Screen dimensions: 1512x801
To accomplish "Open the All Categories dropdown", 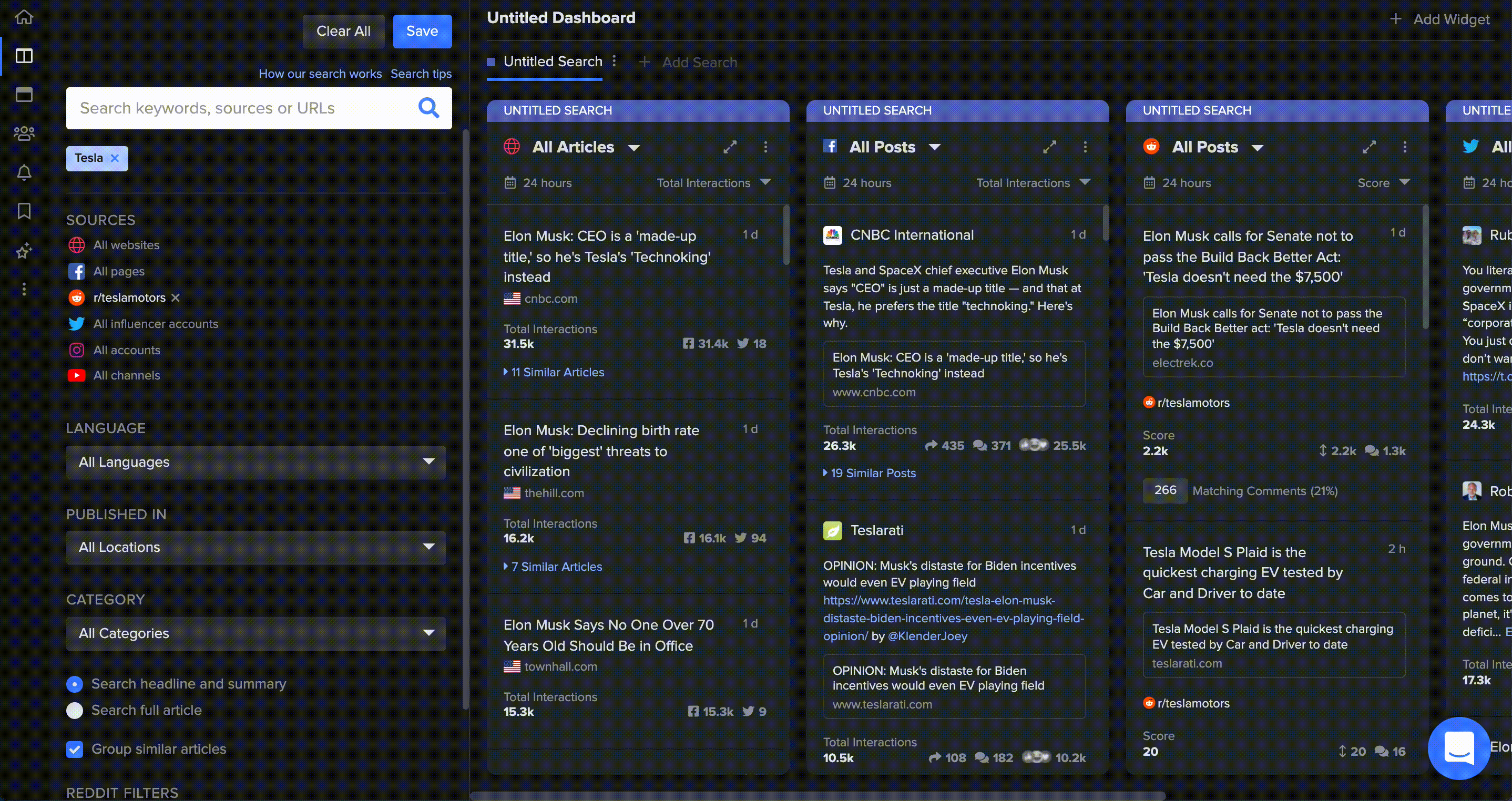I will tap(256, 633).
